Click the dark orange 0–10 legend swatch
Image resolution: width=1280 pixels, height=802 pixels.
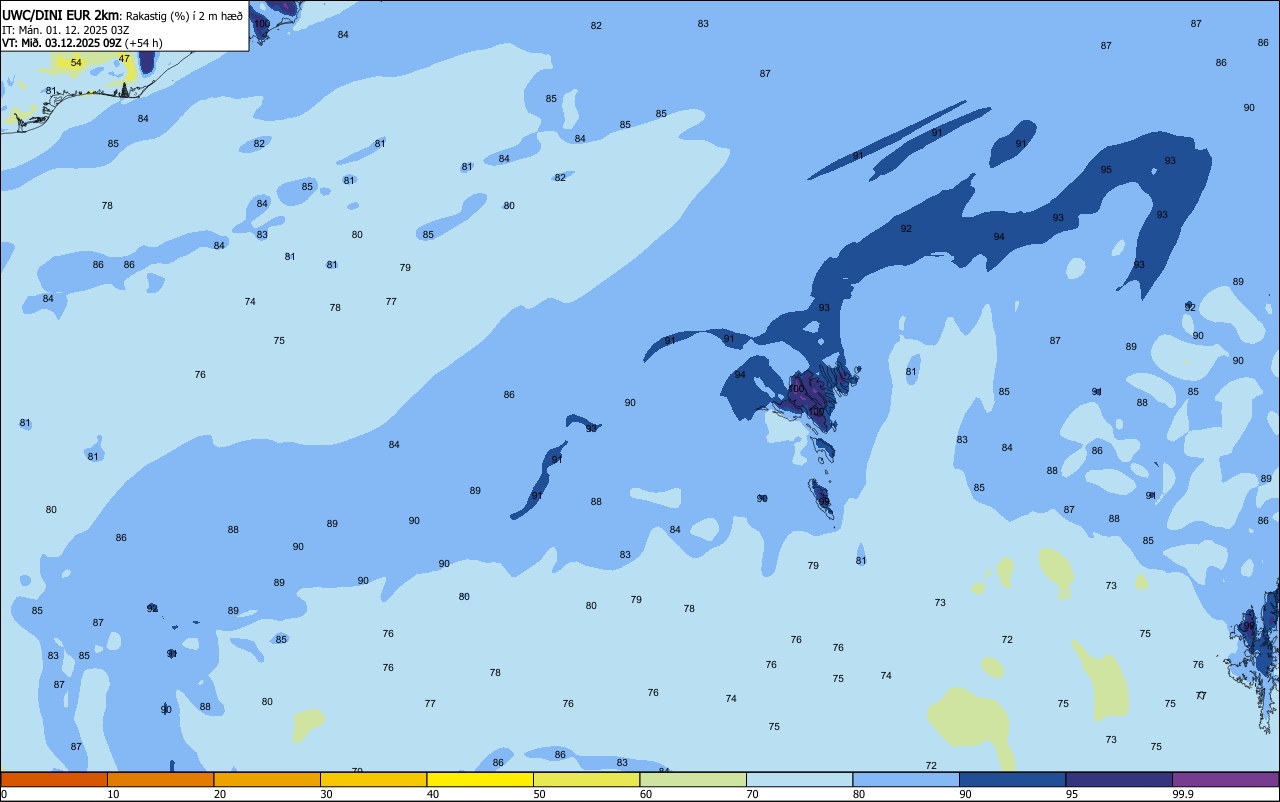coord(54,779)
